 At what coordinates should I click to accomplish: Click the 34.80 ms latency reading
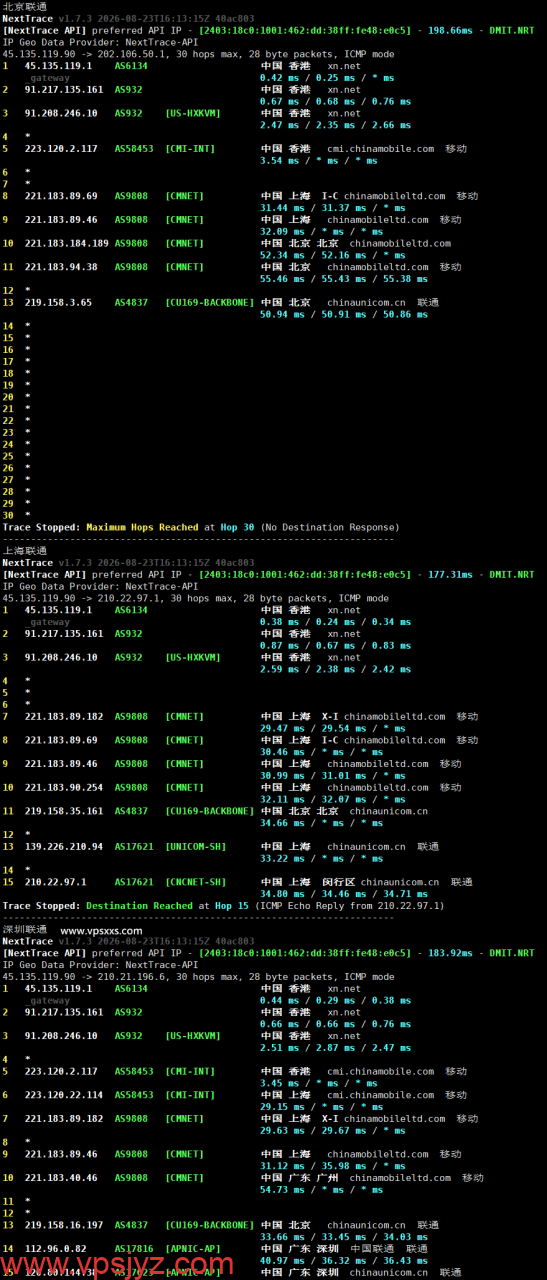(279, 894)
